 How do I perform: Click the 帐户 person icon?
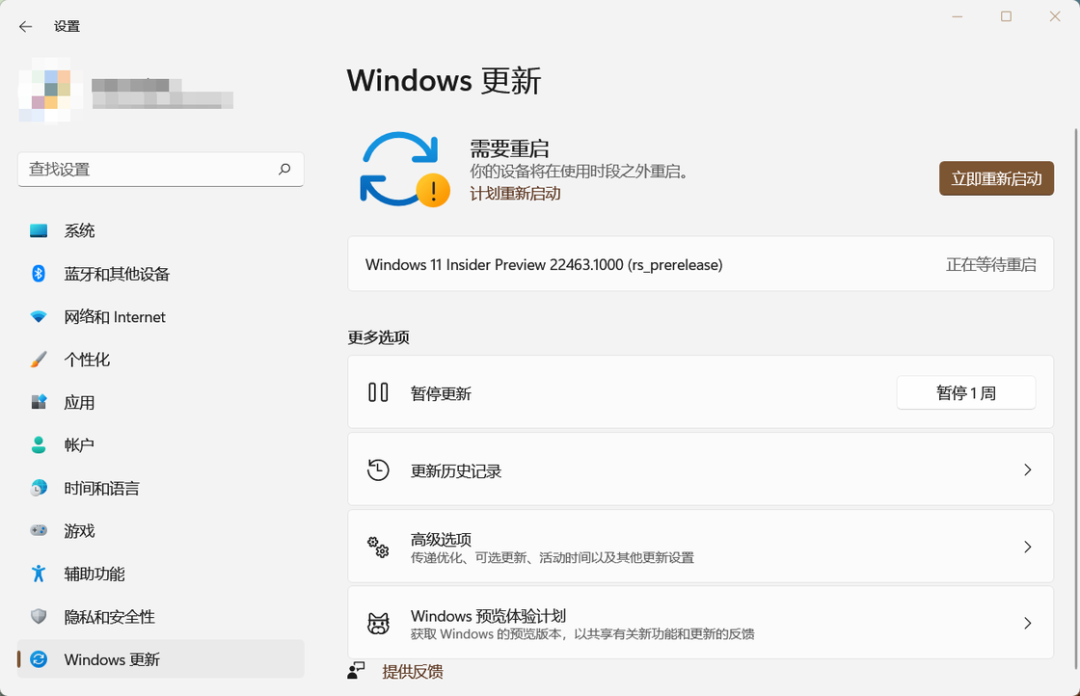[x=39, y=445]
